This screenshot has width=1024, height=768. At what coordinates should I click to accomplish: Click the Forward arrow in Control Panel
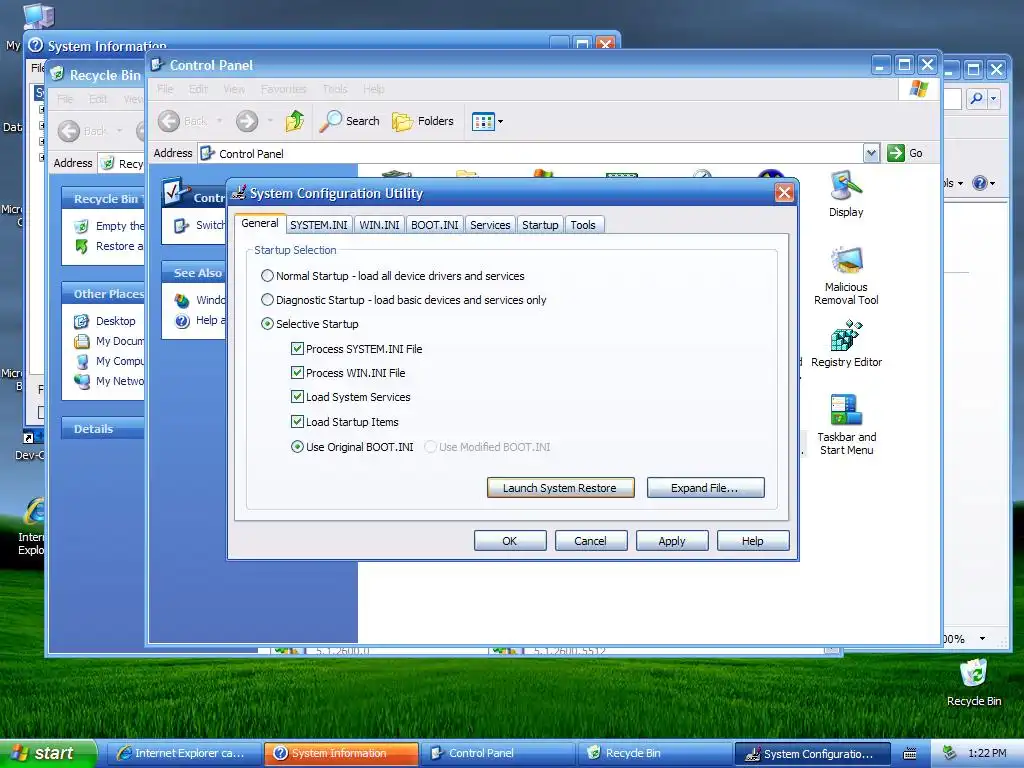coord(247,121)
